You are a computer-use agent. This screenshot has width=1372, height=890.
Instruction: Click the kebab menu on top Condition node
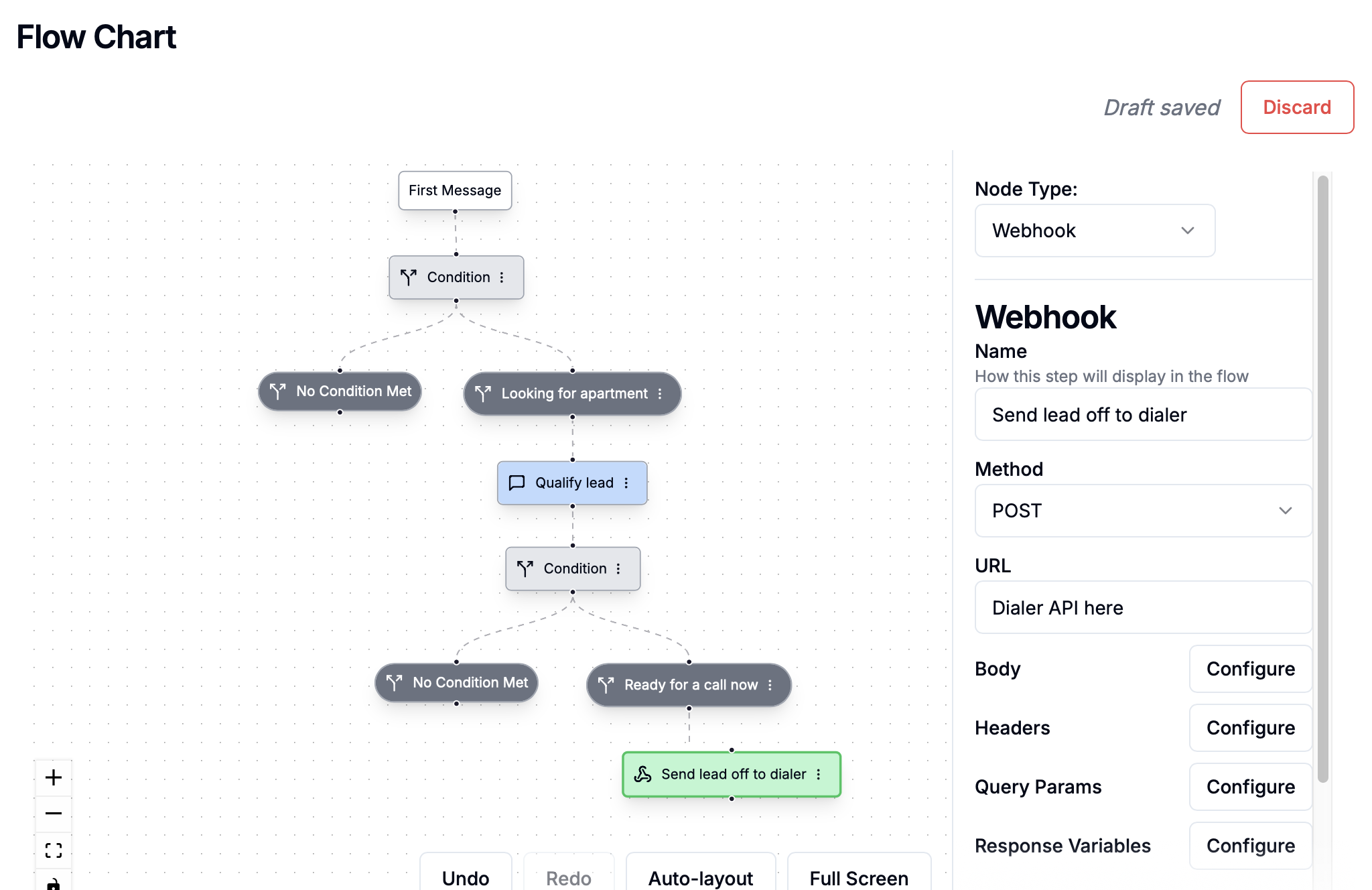pyautogui.click(x=502, y=277)
